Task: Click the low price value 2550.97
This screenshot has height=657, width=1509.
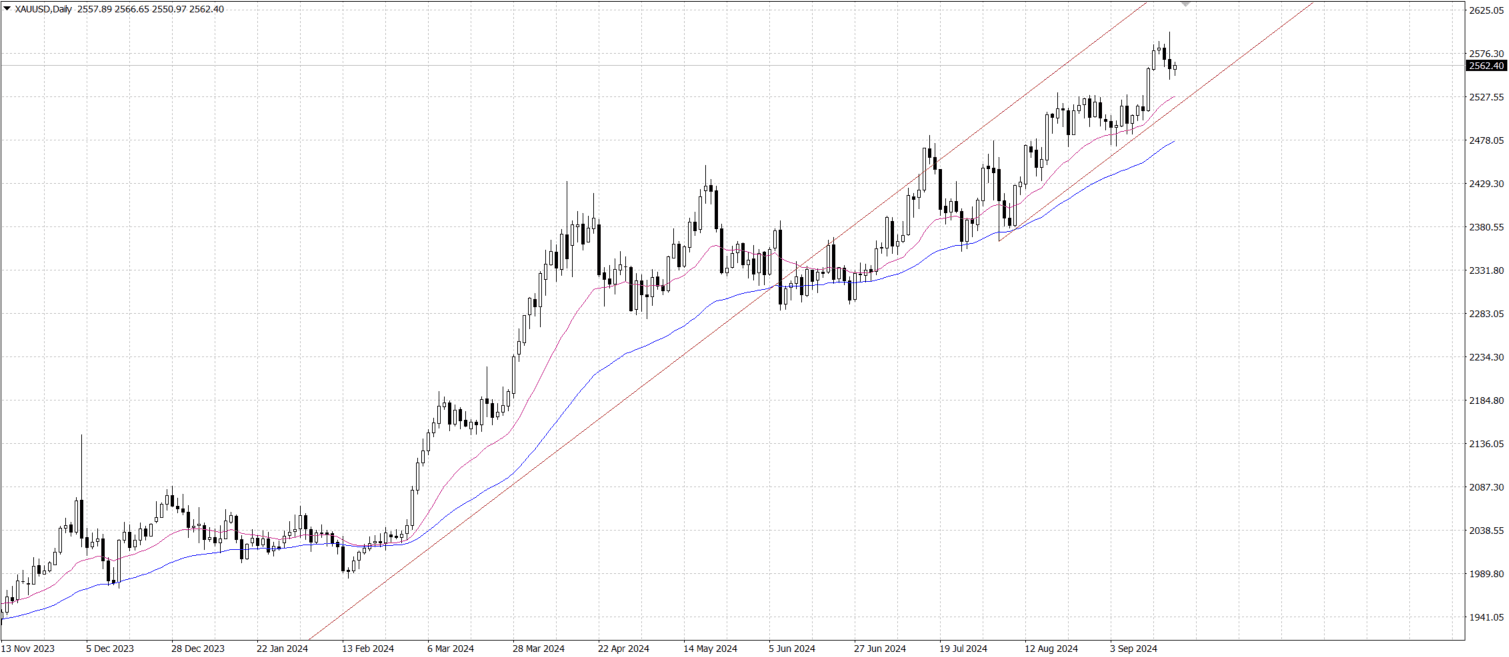Action: 171,8
